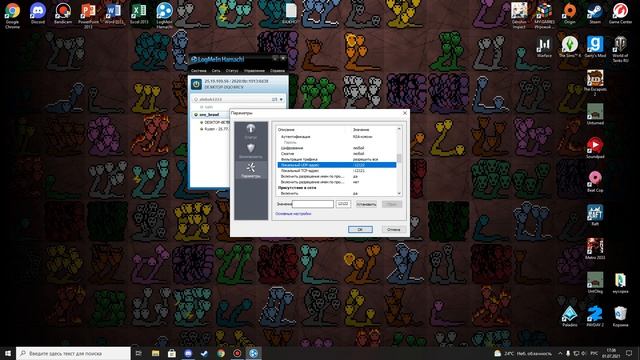Click the Значение input field in Параметры

[x=313, y=204]
